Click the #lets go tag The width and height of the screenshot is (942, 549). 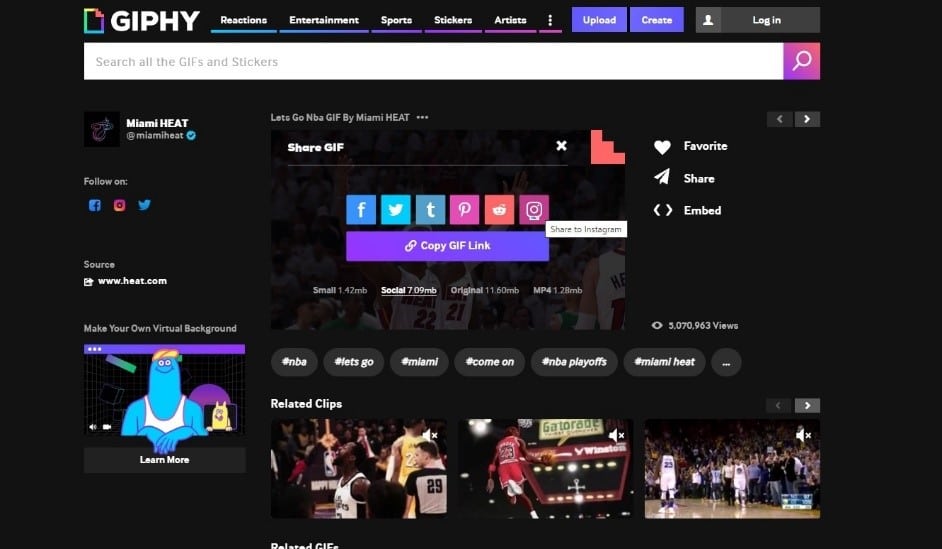[354, 362]
